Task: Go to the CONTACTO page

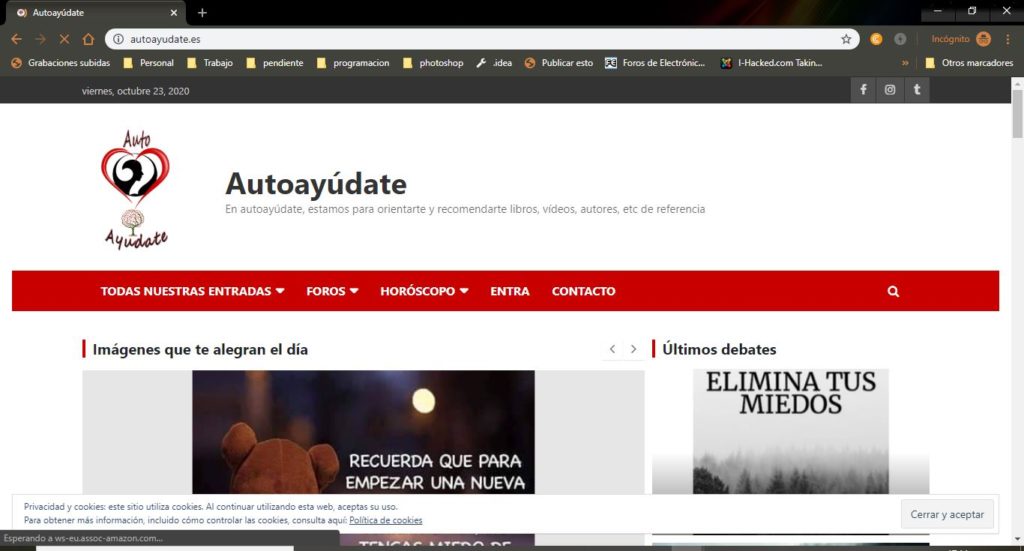Action: coord(584,291)
